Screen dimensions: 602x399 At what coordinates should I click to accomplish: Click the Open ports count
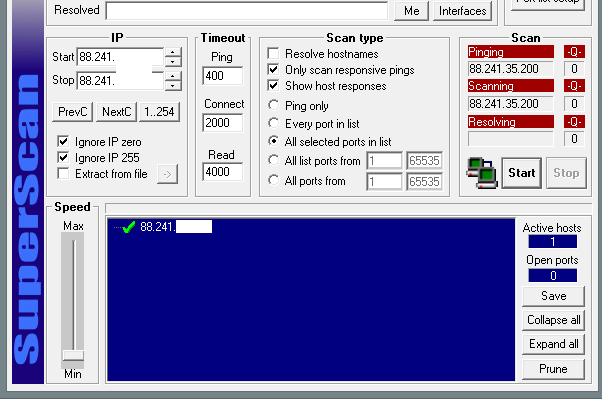552,275
